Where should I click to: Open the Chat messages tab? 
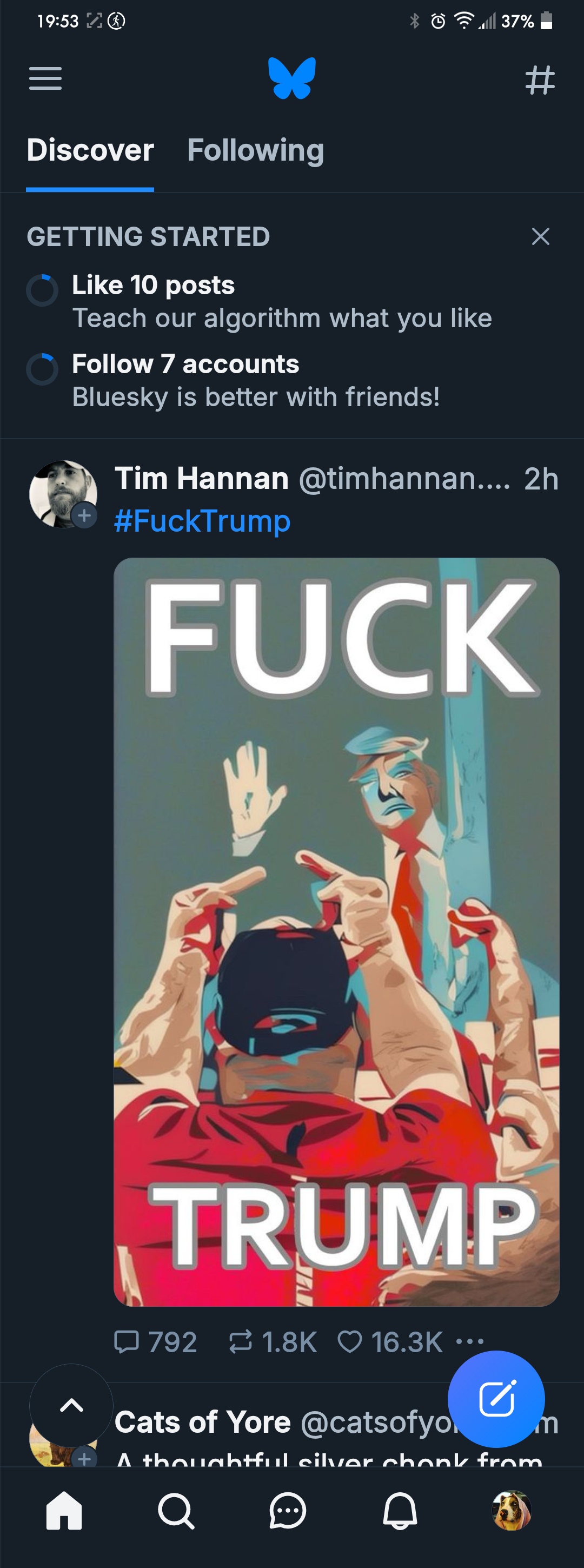(288, 1511)
